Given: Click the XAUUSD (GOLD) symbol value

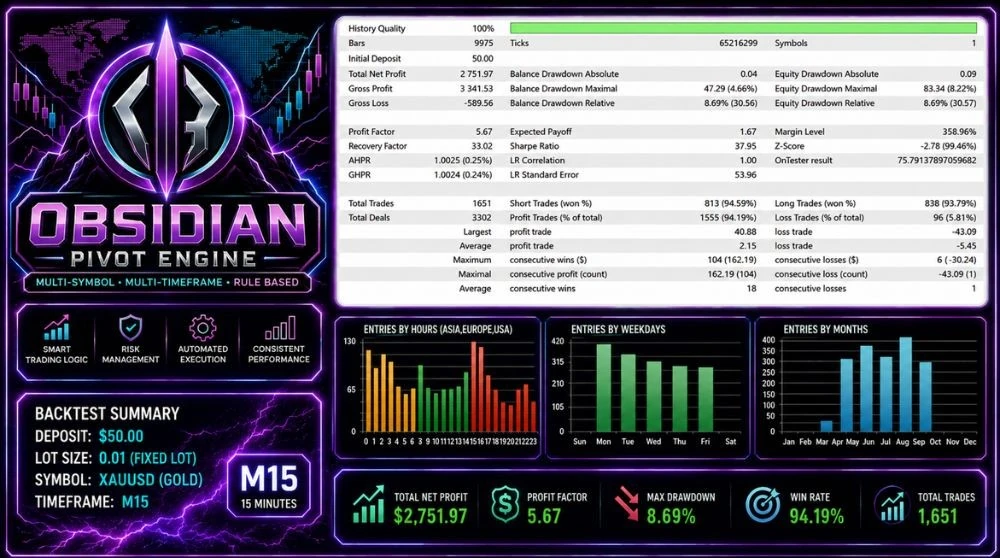Looking at the screenshot, I should tap(151, 480).
